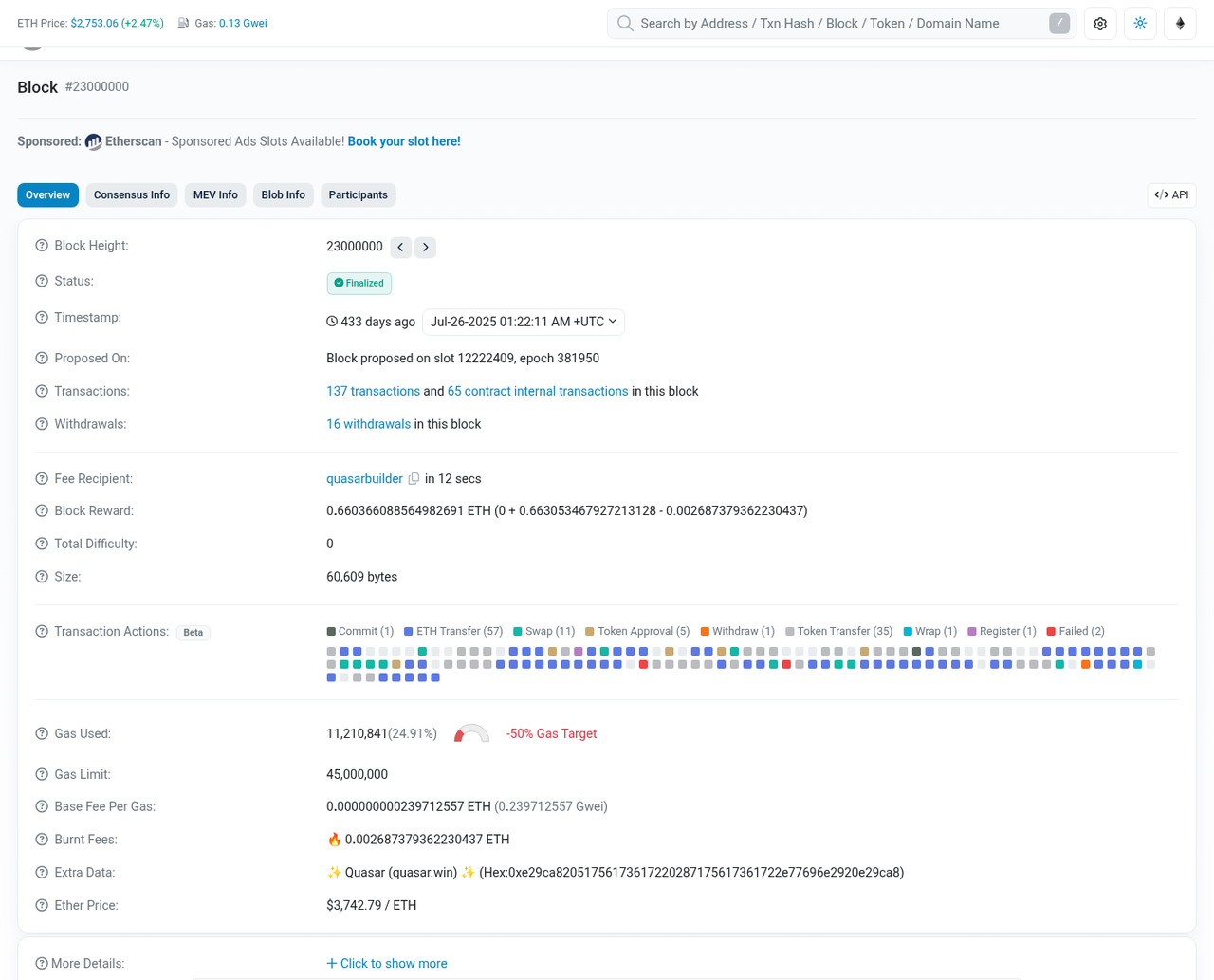Click the help icon beside Proposed On
This screenshot has height=980, width=1214.
[42, 359]
